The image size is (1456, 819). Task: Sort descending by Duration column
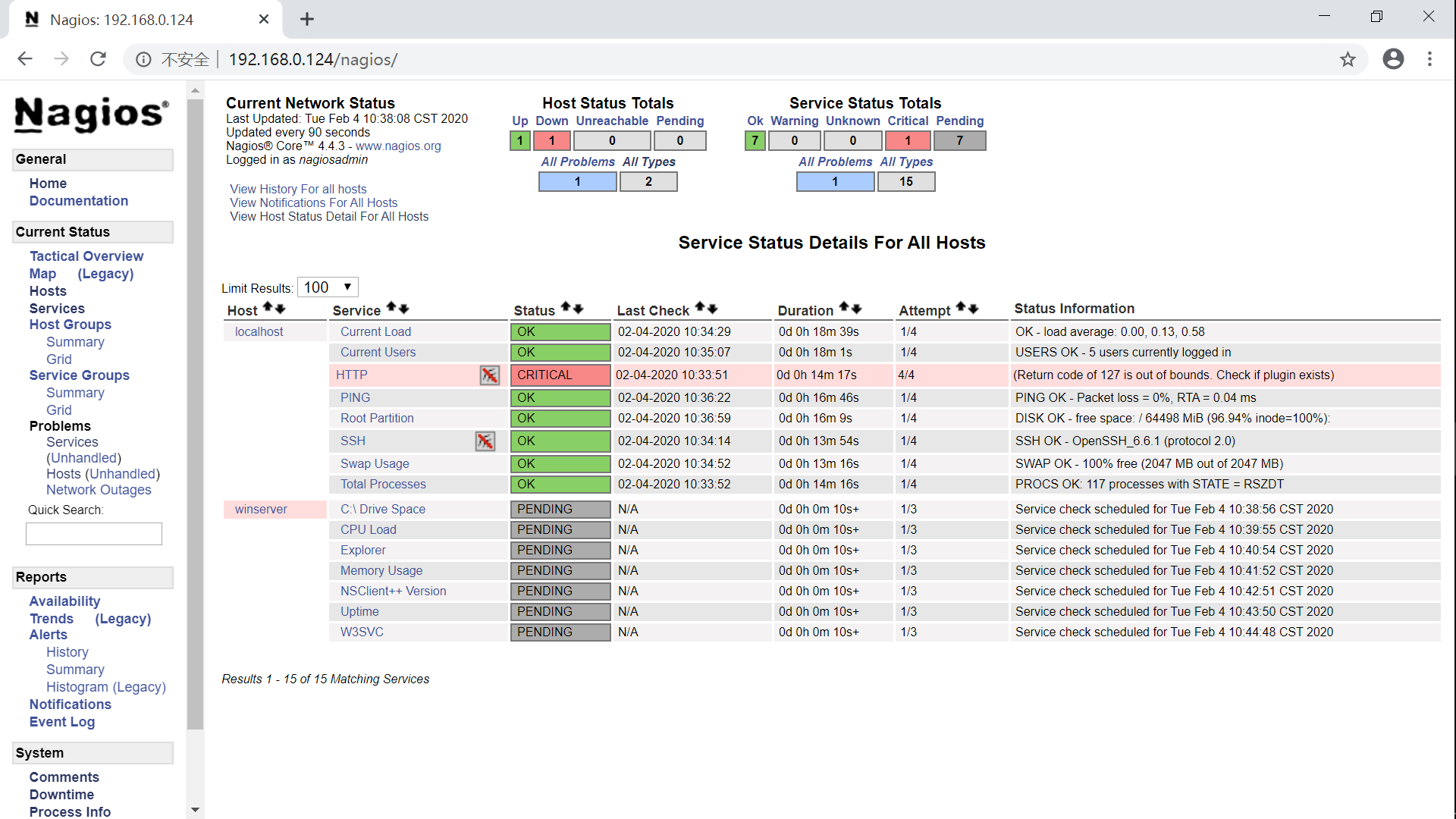pos(857,309)
